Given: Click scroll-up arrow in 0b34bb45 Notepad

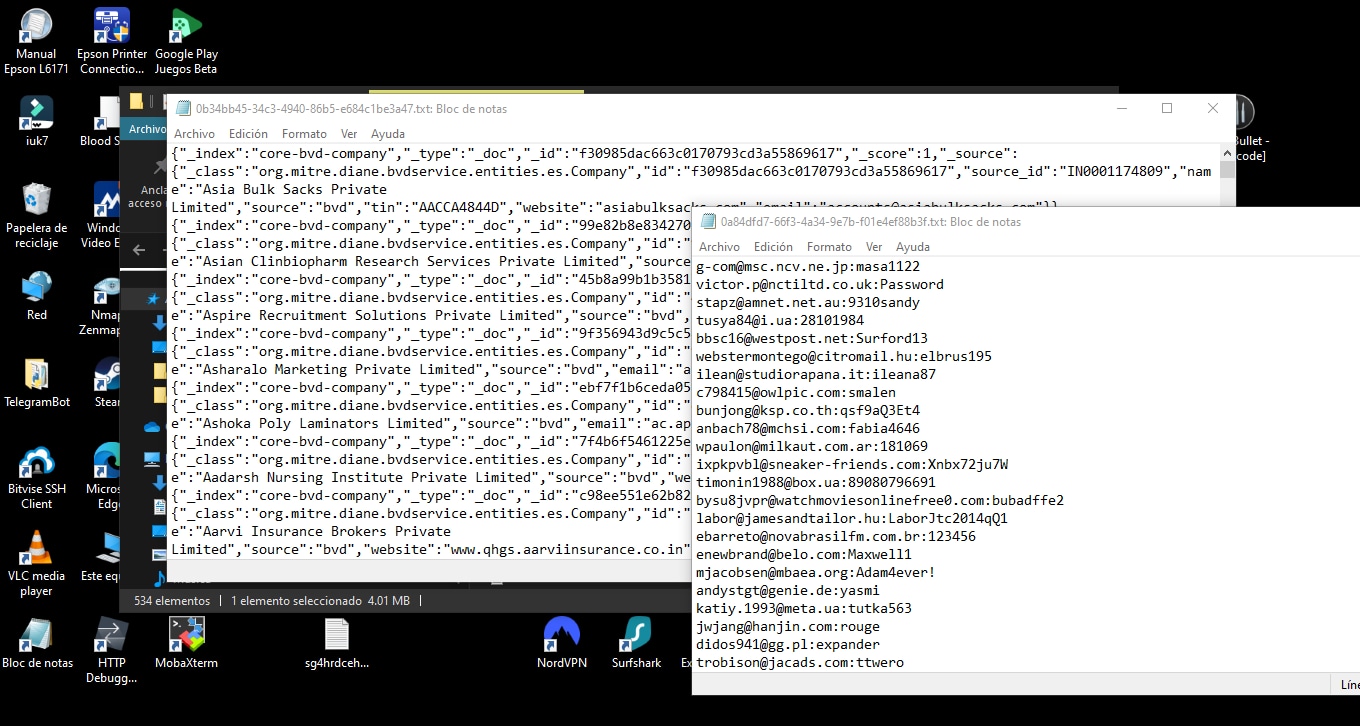Looking at the screenshot, I should click(1228, 153).
